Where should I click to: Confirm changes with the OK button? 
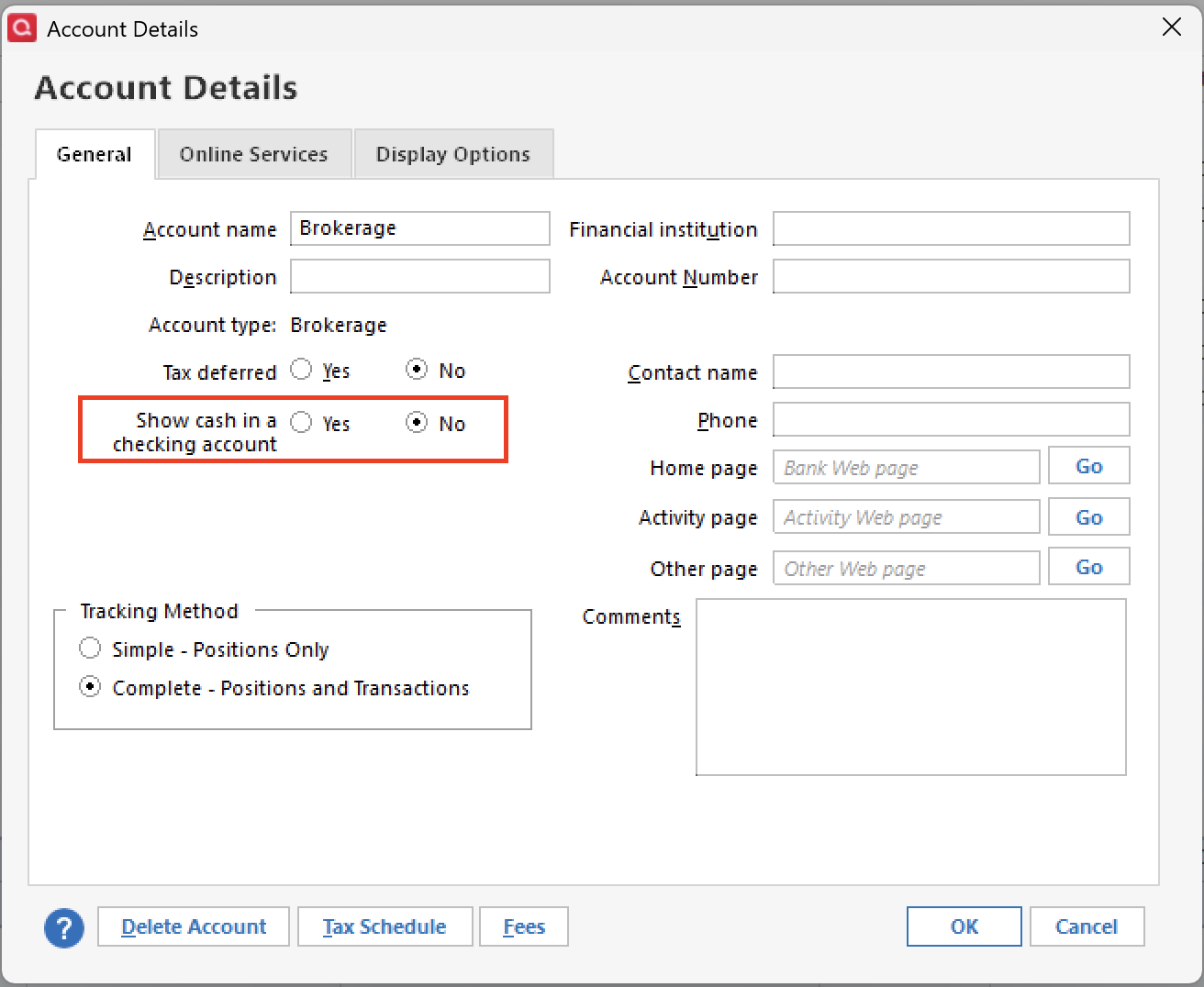pyautogui.click(x=964, y=926)
